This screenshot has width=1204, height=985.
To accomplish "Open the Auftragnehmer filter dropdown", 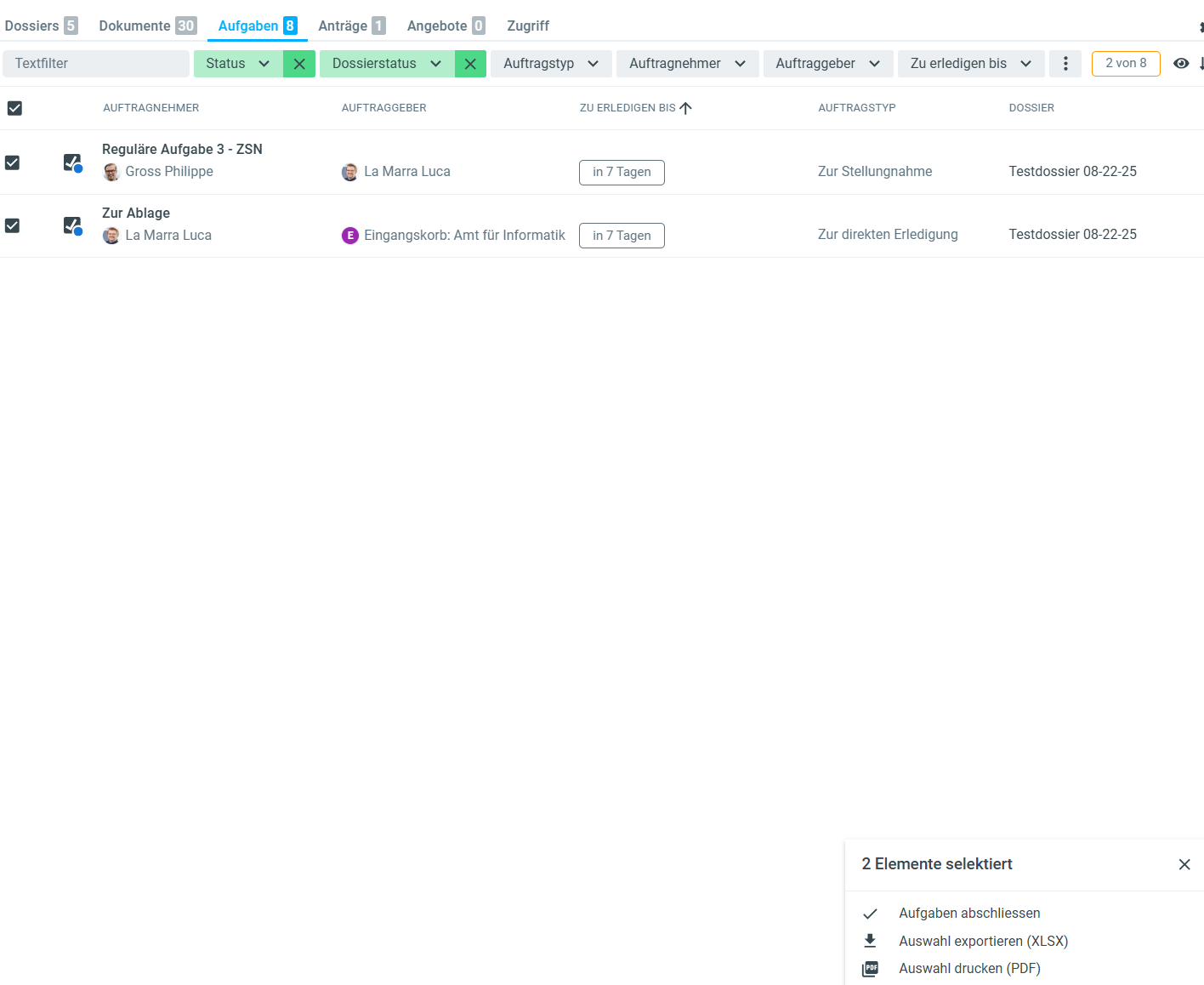I will 687,64.
